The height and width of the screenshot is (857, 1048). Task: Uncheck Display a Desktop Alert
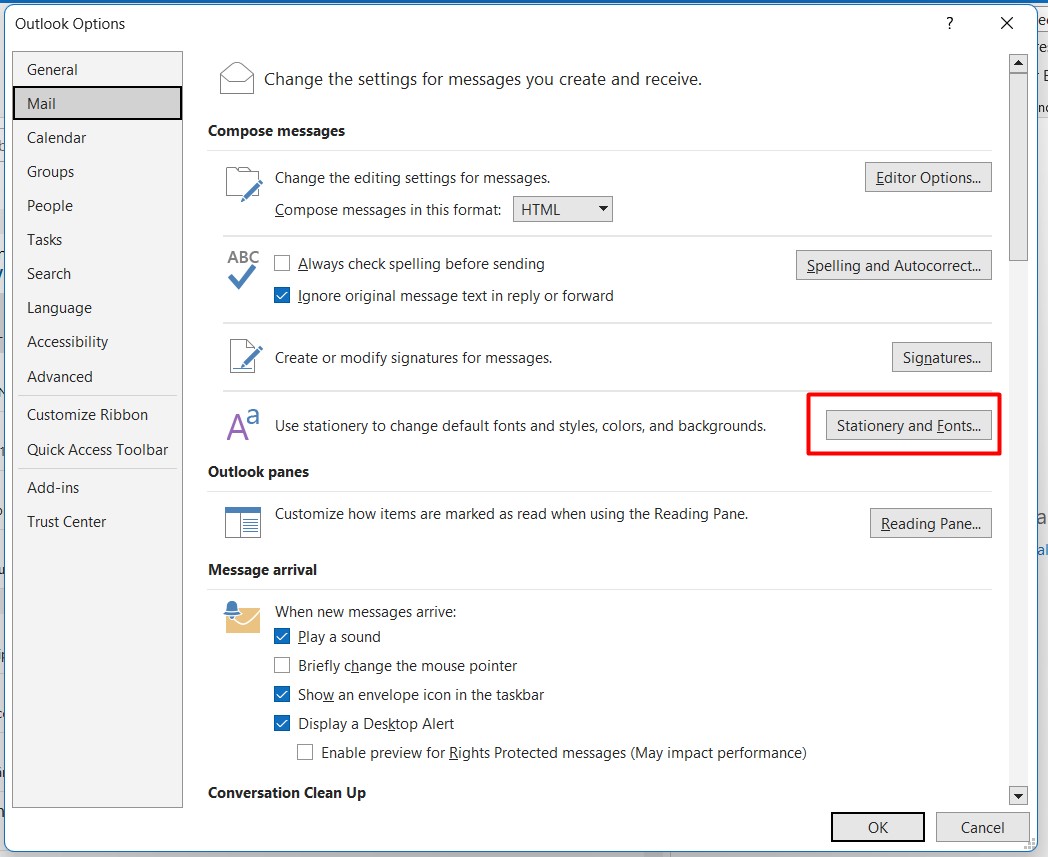[x=282, y=724]
